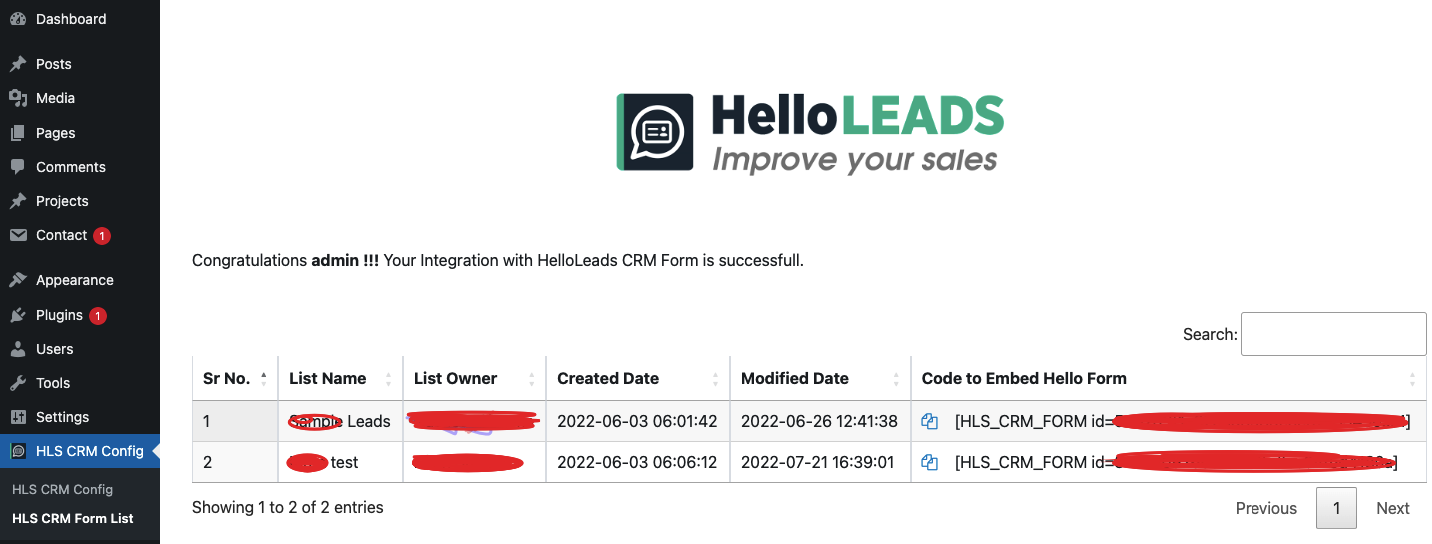Open HLS CRM Config submenu item
Image resolution: width=1432 pixels, height=544 pixels.
62,489
